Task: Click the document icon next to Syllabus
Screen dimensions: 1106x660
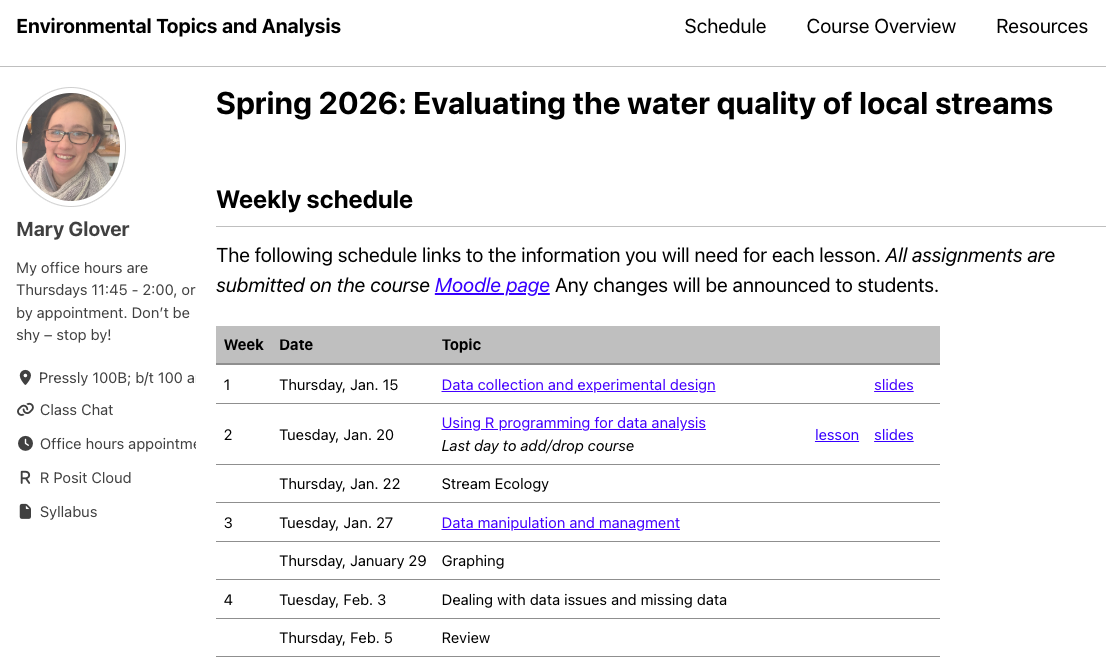Action: (25, 512)
